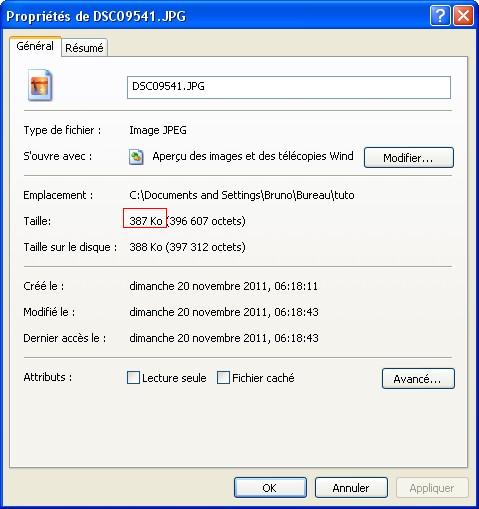The width and height of the screenshot is (479, 509).
Task: Select the Général tab
Action: 35,46
